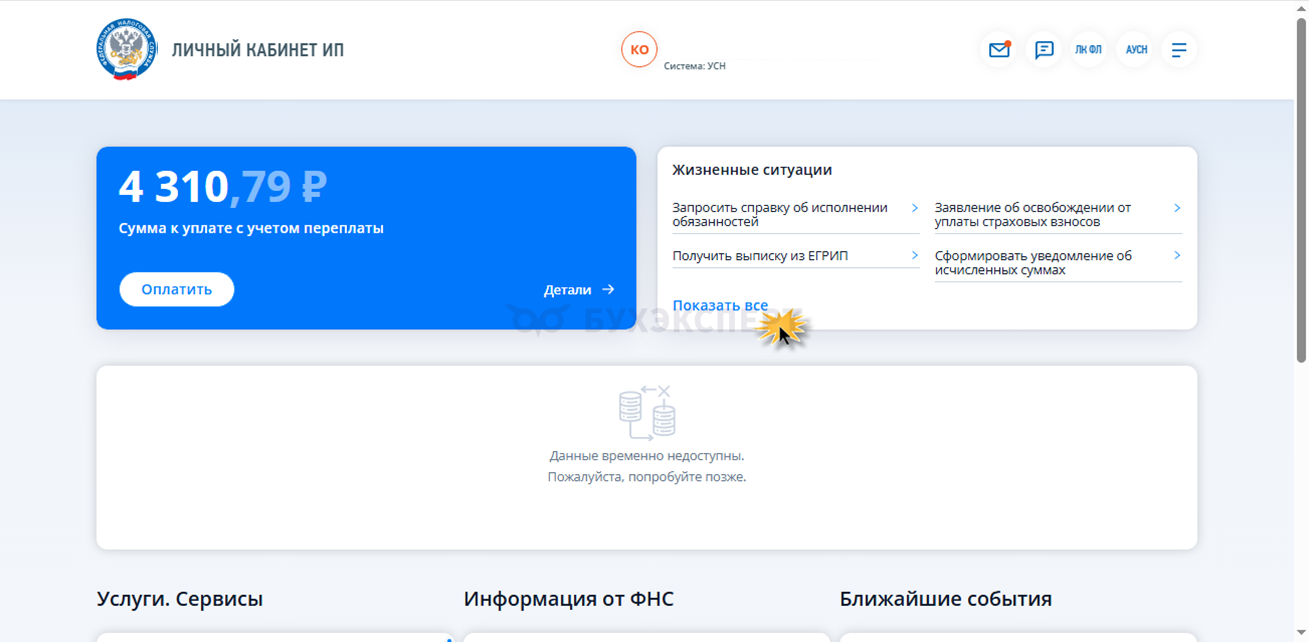1309x642 pixels.
Task: Expand Заявление об освобождении от уплаты chevron
Action: 1177,208
